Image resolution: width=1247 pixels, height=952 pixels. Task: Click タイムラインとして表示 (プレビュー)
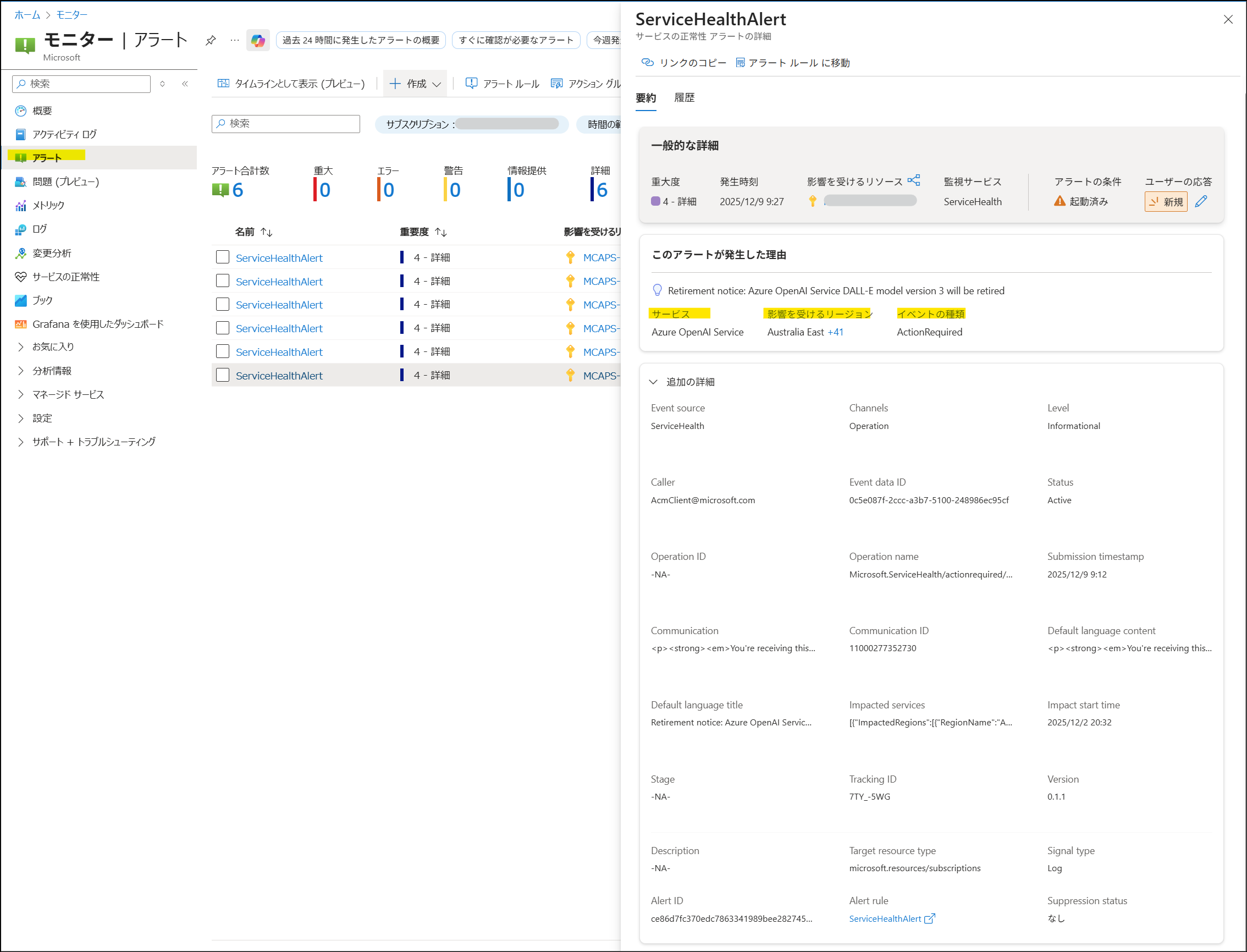coord(291,84)
